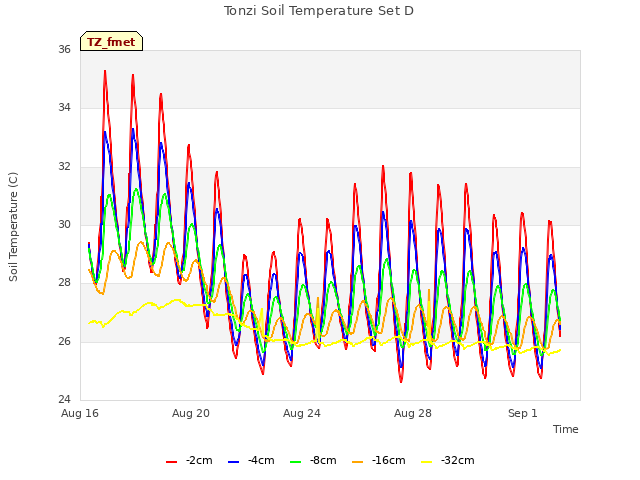Viewport: 640px width, 480px height.
Task: Click the blue -4cm legend swatch
Action: point(233,462)
